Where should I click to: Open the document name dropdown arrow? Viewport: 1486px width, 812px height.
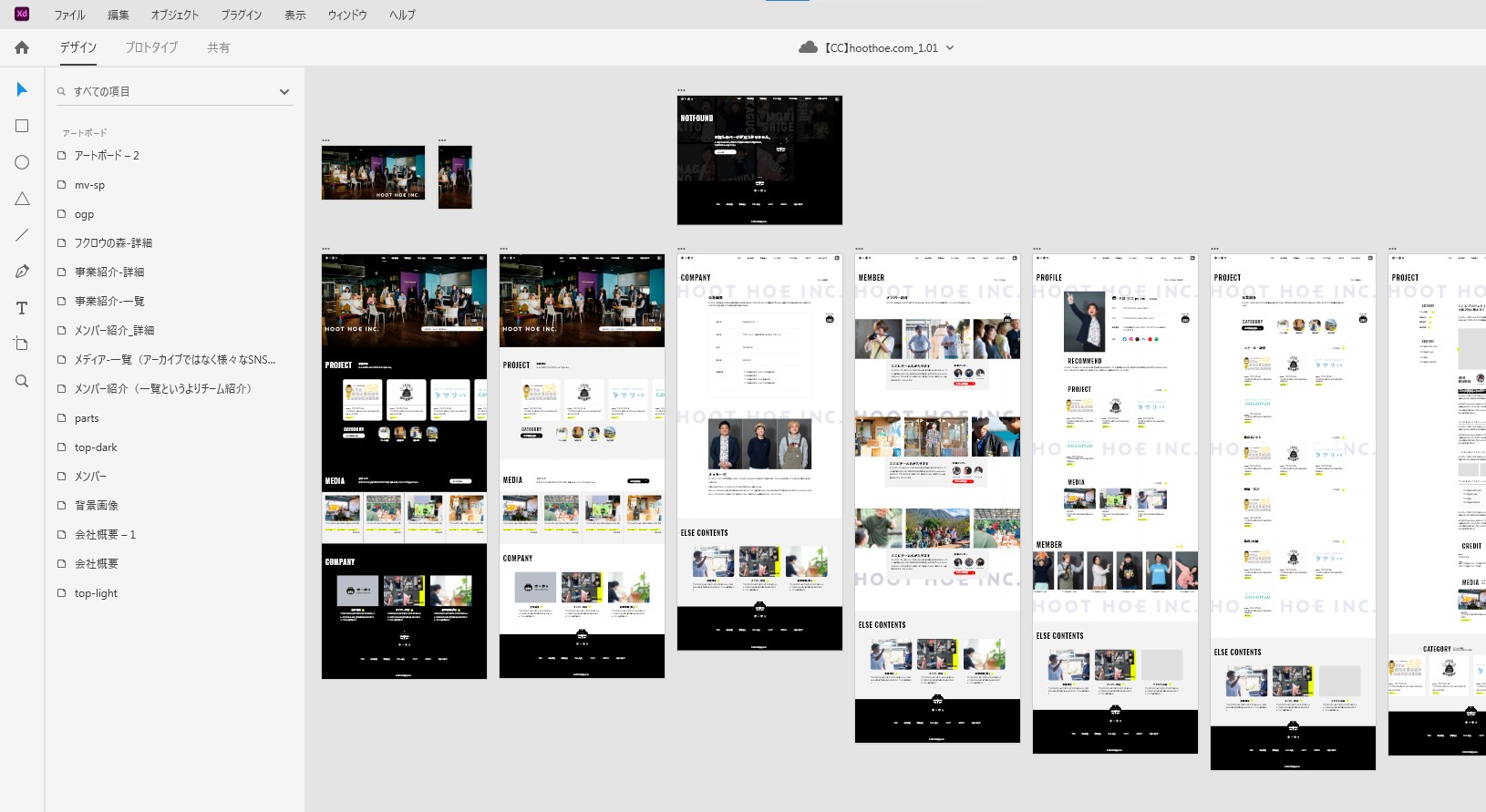[x=950, y=48]
